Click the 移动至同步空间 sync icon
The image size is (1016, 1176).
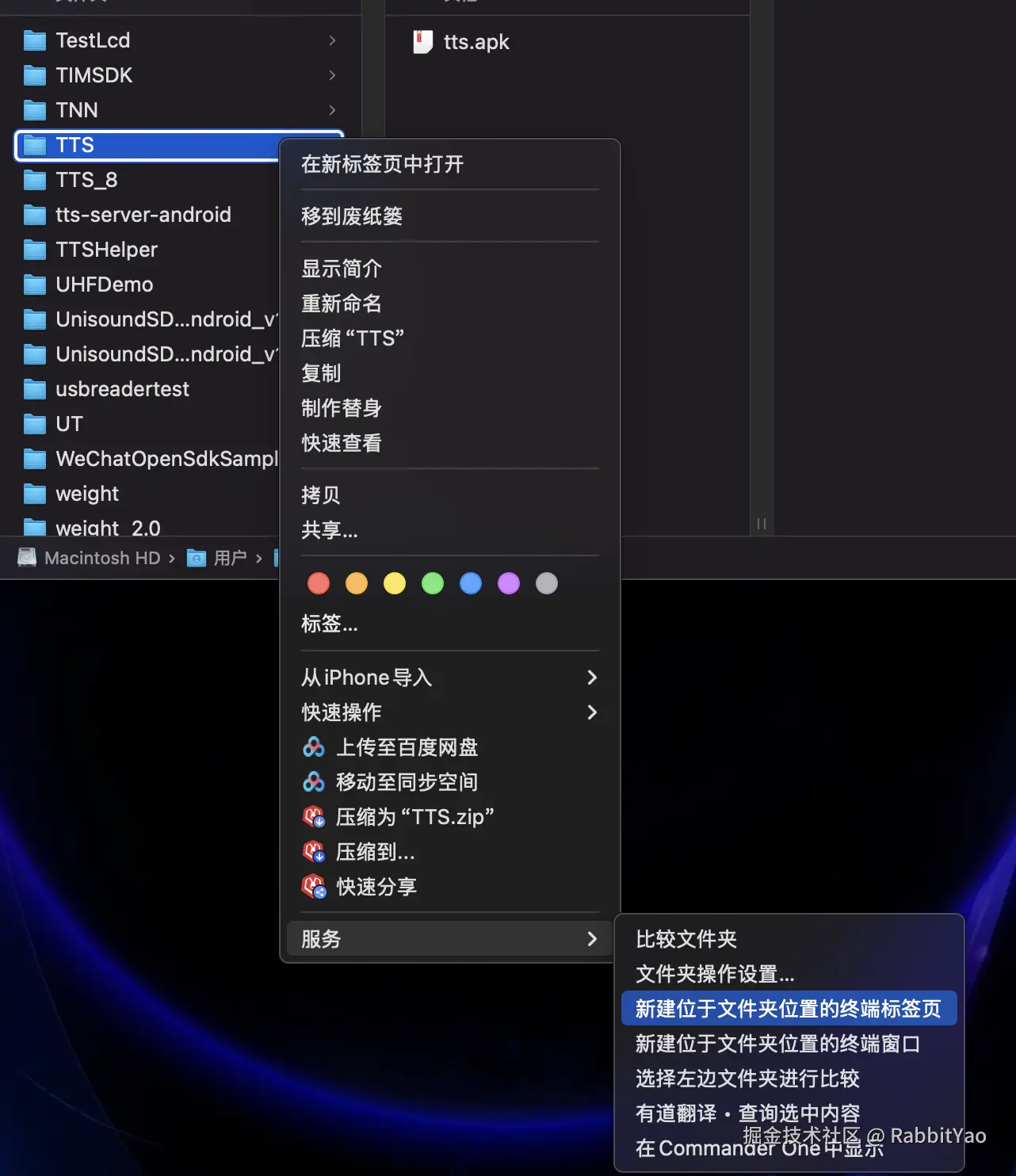point(314,782)
